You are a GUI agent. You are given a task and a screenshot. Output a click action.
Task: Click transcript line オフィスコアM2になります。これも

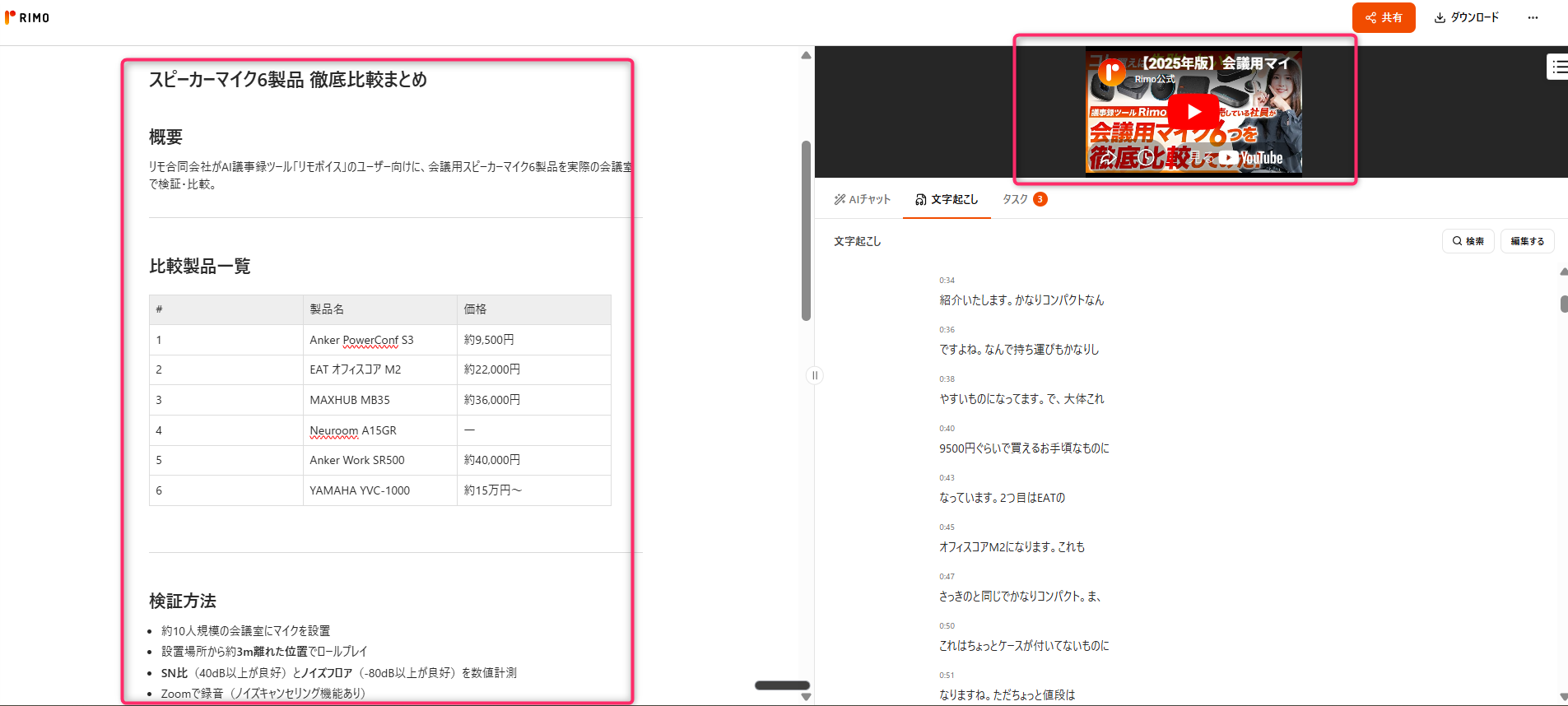click(x=1012, y=547)
